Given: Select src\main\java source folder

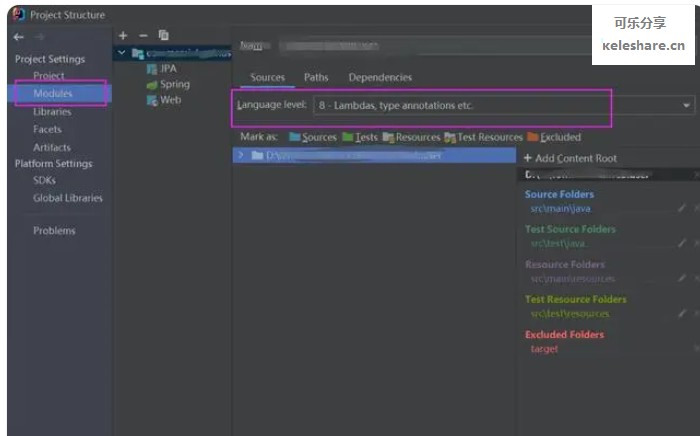Looking at the screenshot, I should pos(560,208).
